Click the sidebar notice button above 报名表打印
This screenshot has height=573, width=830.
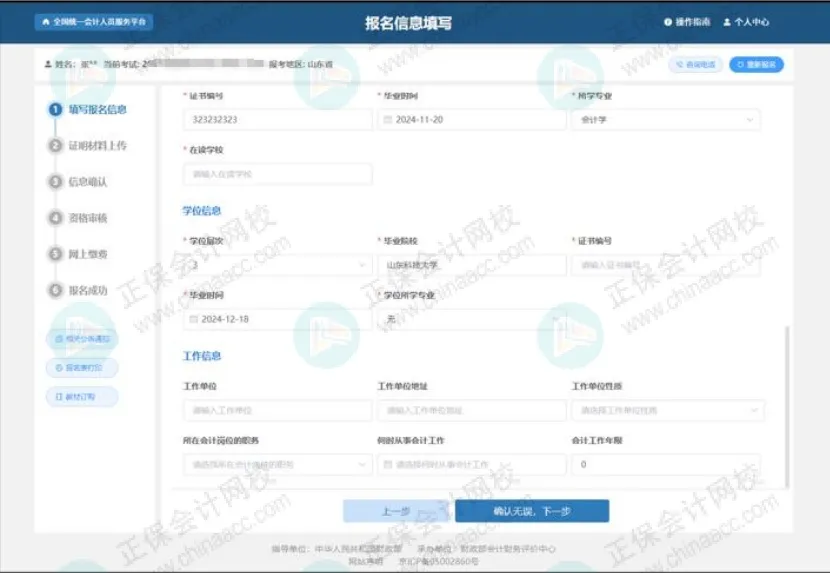[82, 339]
